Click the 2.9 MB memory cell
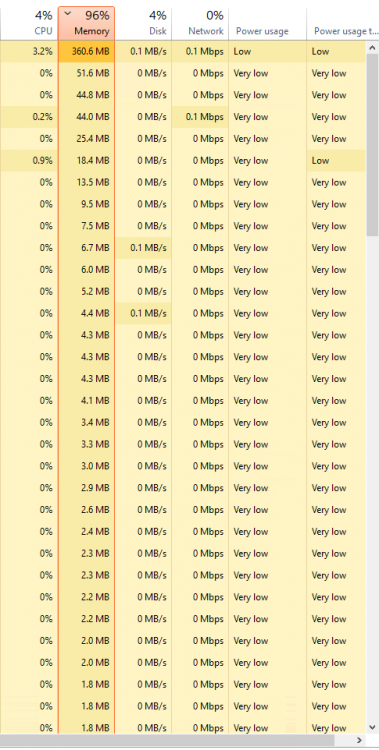379x750 pixels. (x=87, y=488)
